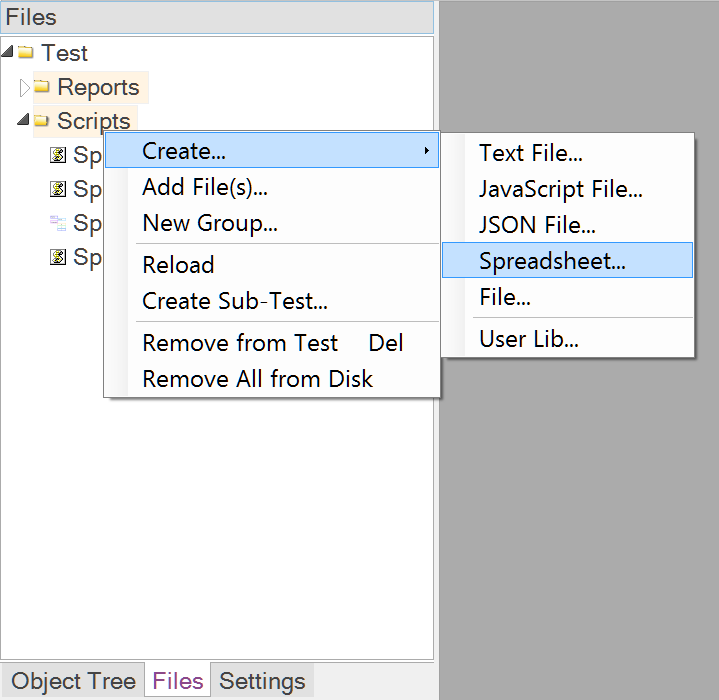Select Text File... in the submenu
Image resolution: width=719 pixels, height=700 pixels.
click(530, 153)
